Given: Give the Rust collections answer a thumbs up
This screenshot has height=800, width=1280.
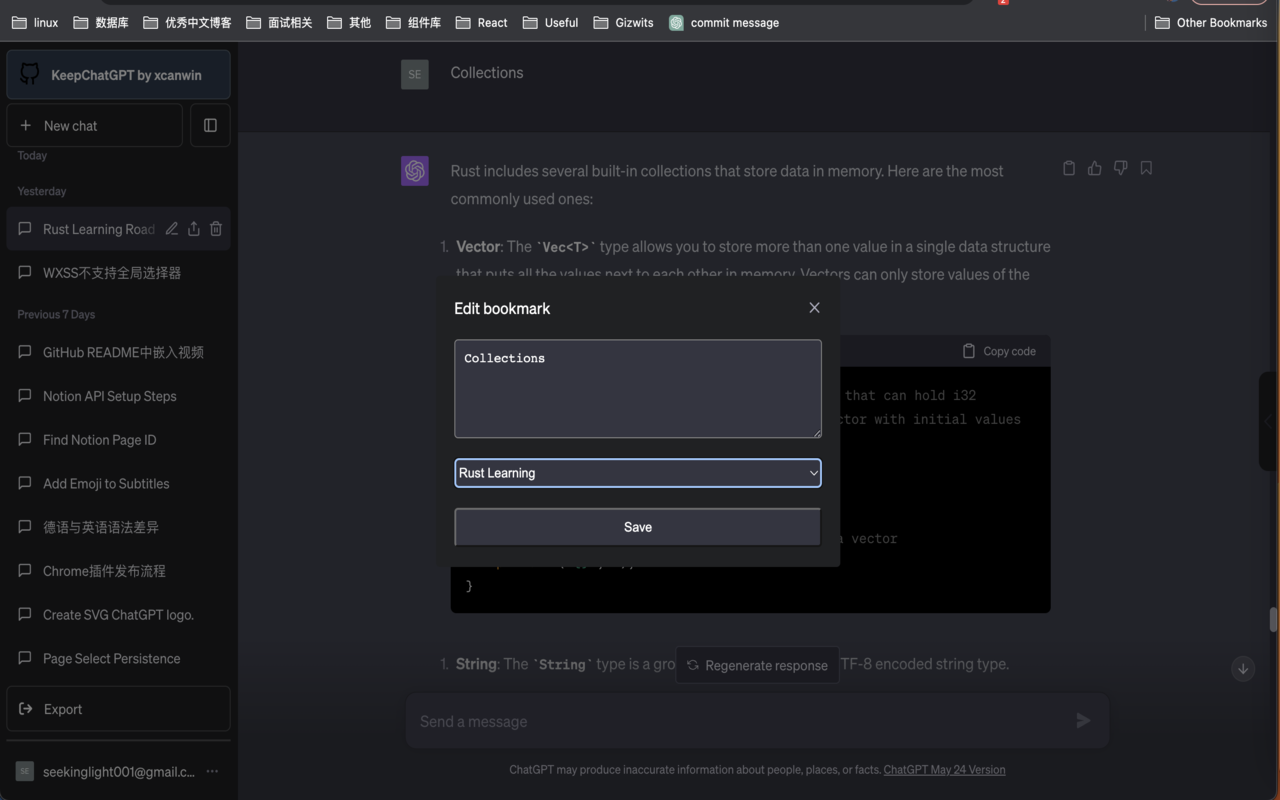Looking at the screenshot, I should coord(1094,167).
